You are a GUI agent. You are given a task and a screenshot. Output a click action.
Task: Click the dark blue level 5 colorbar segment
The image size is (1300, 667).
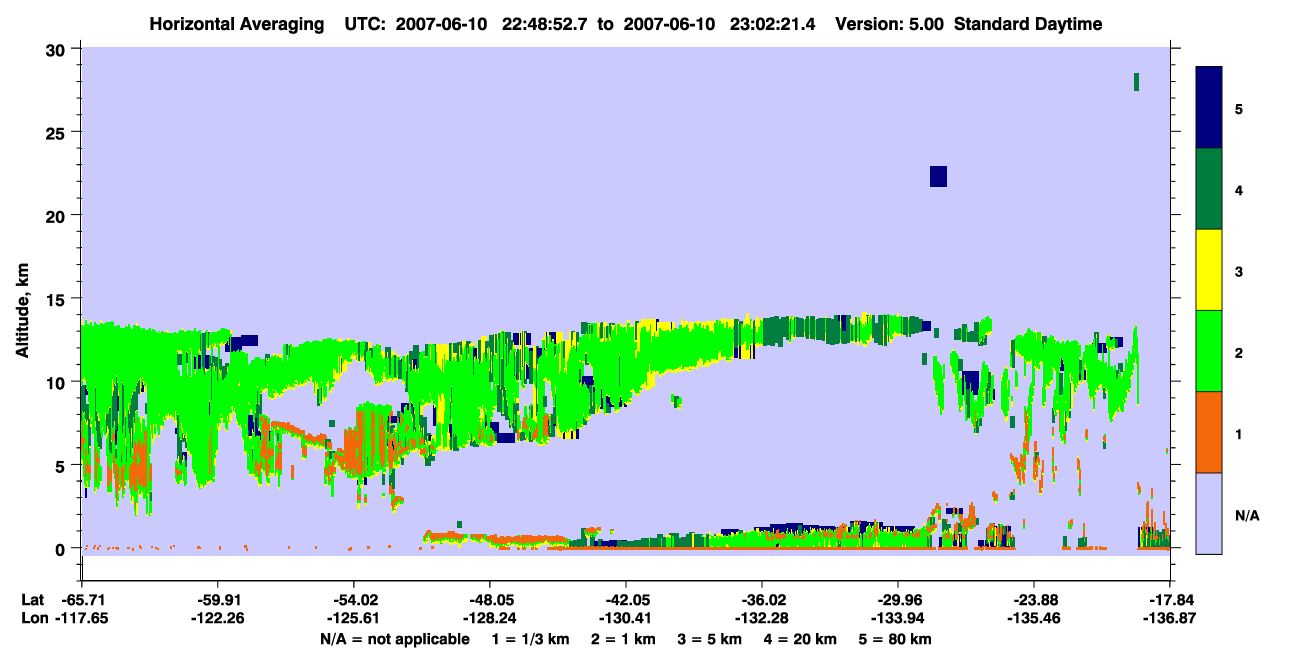click(1209, 107)
